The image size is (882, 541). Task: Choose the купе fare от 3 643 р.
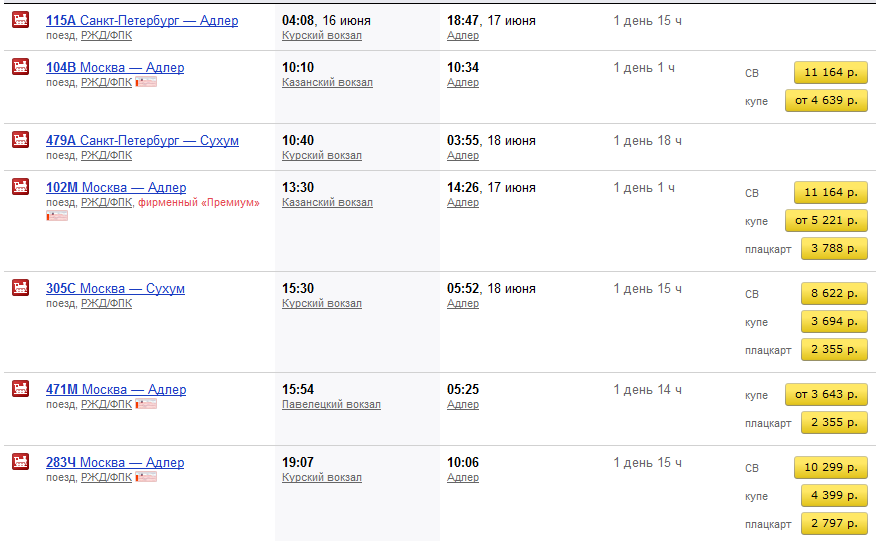[826, 395]
